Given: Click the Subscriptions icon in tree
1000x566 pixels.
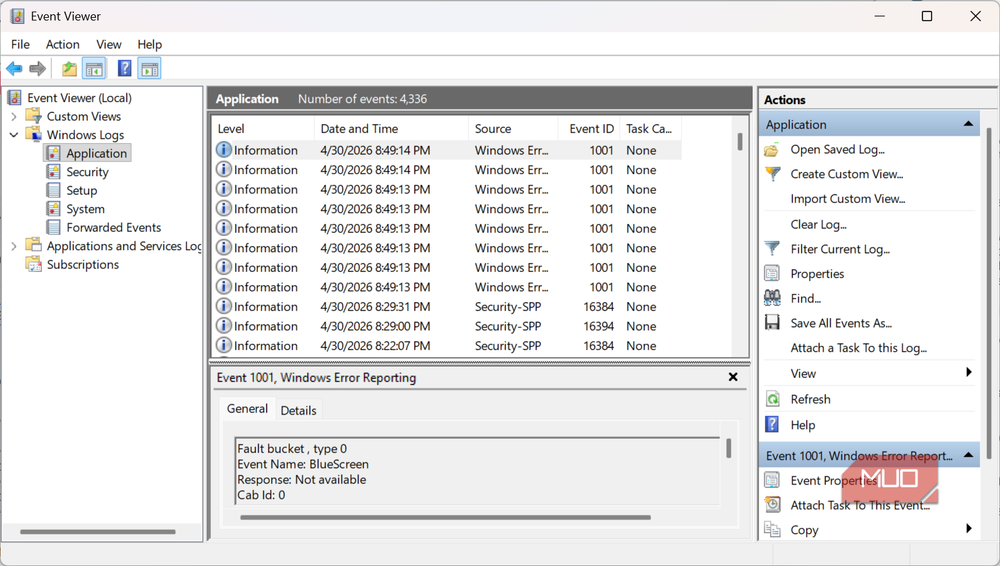Looking at the screenshot, I should pyautogui.click(x=33, y=264).
